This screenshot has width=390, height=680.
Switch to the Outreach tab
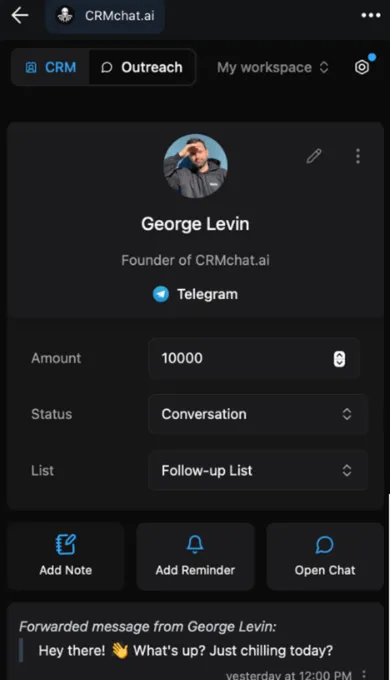[142, 67]
